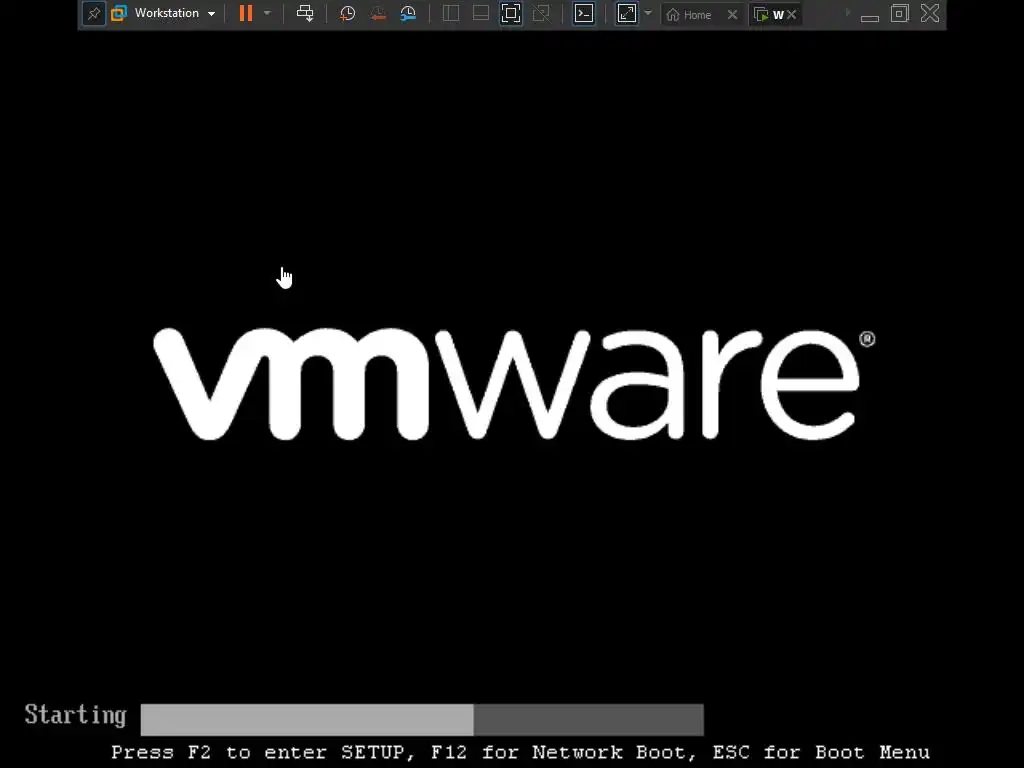Screen dimensions: 1024x768
Task: Restore down the Workstation window
Action: click(900, 13)
